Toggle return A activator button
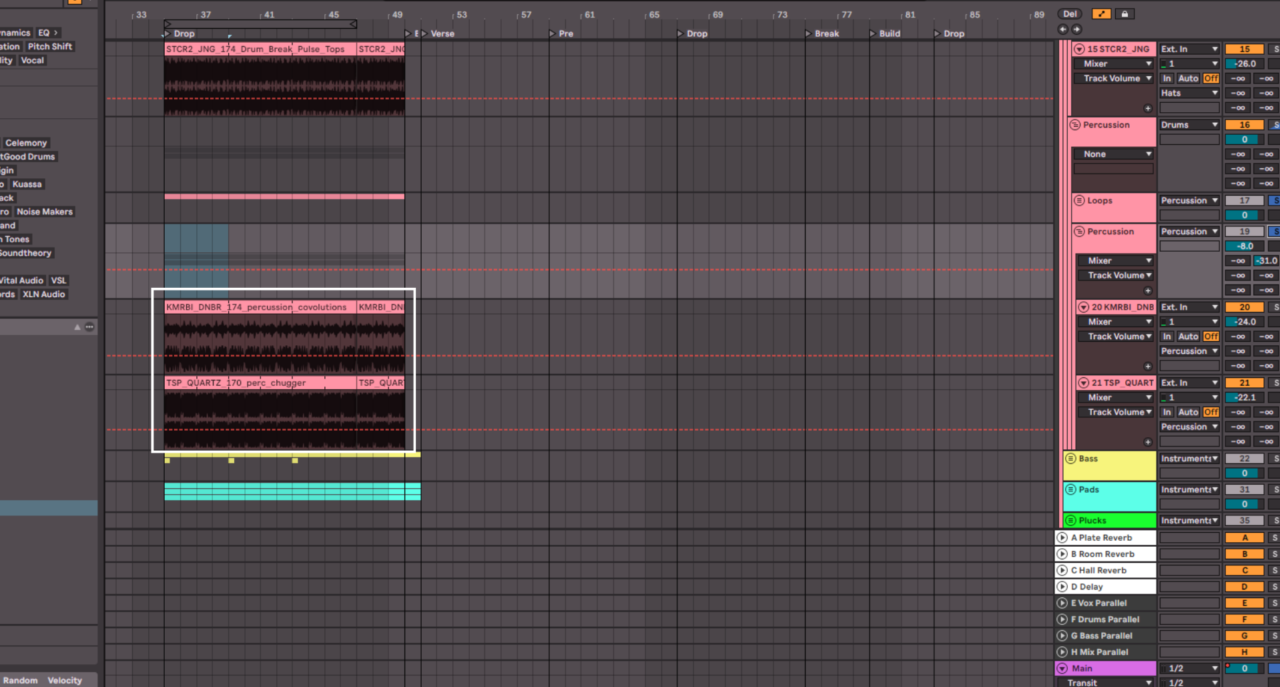 1244,538
